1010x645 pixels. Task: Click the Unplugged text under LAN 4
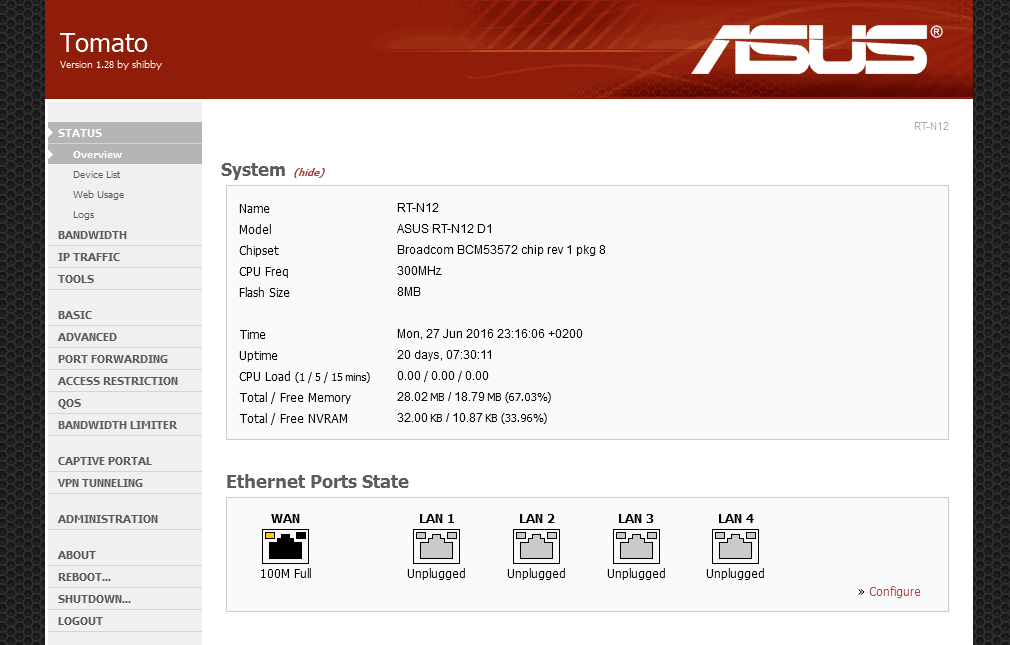[x=736, y=573]
